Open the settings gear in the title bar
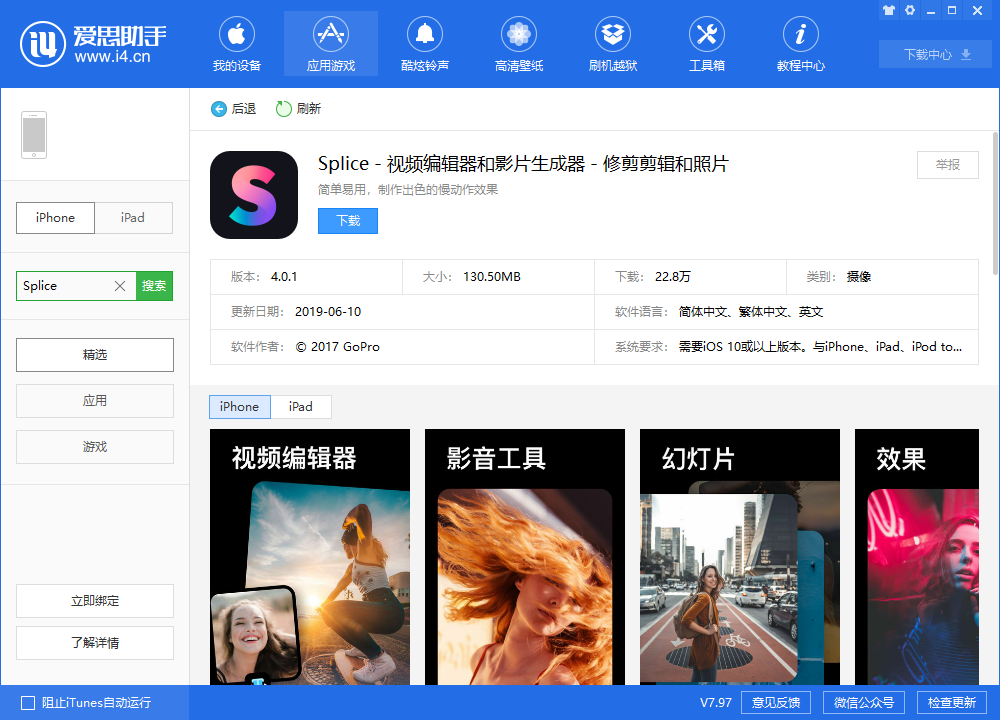Viewport: 1000px width, 720px height. (909, 10)
